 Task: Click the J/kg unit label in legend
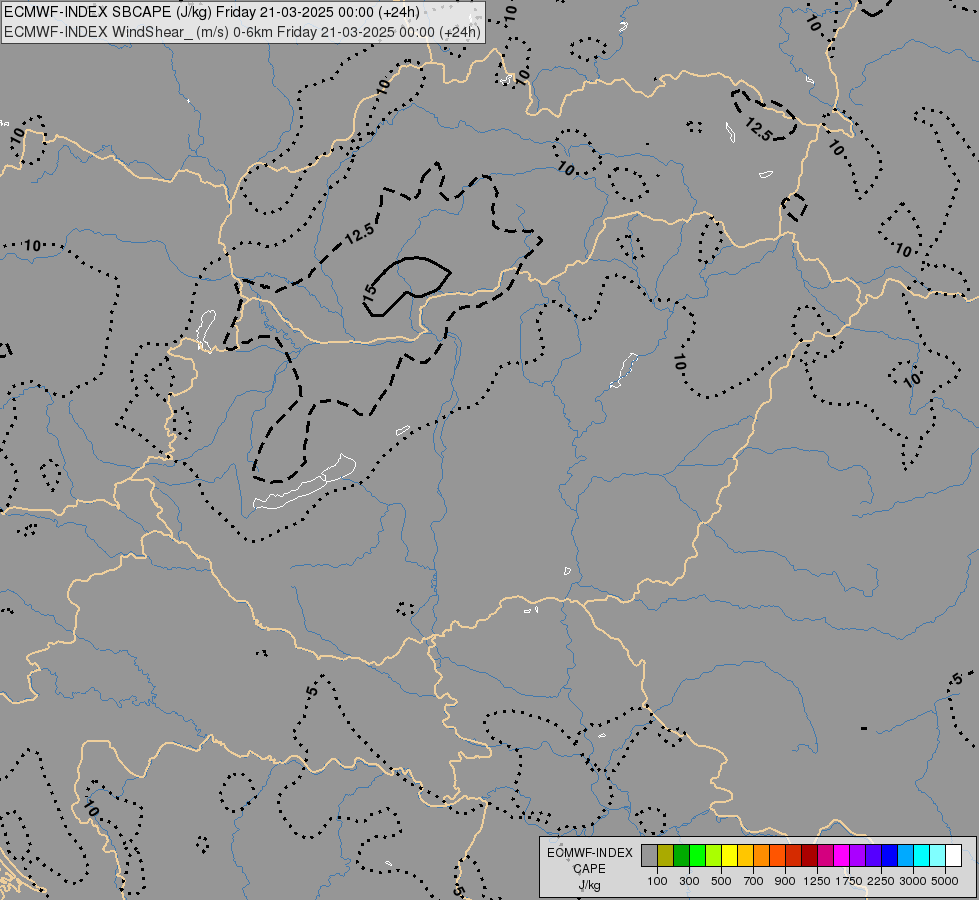[589, 886]
